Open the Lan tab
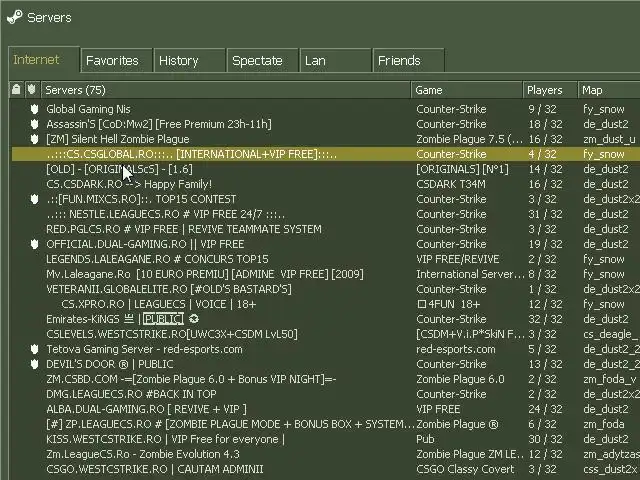 pyautogui.click(x=336, y=60)
